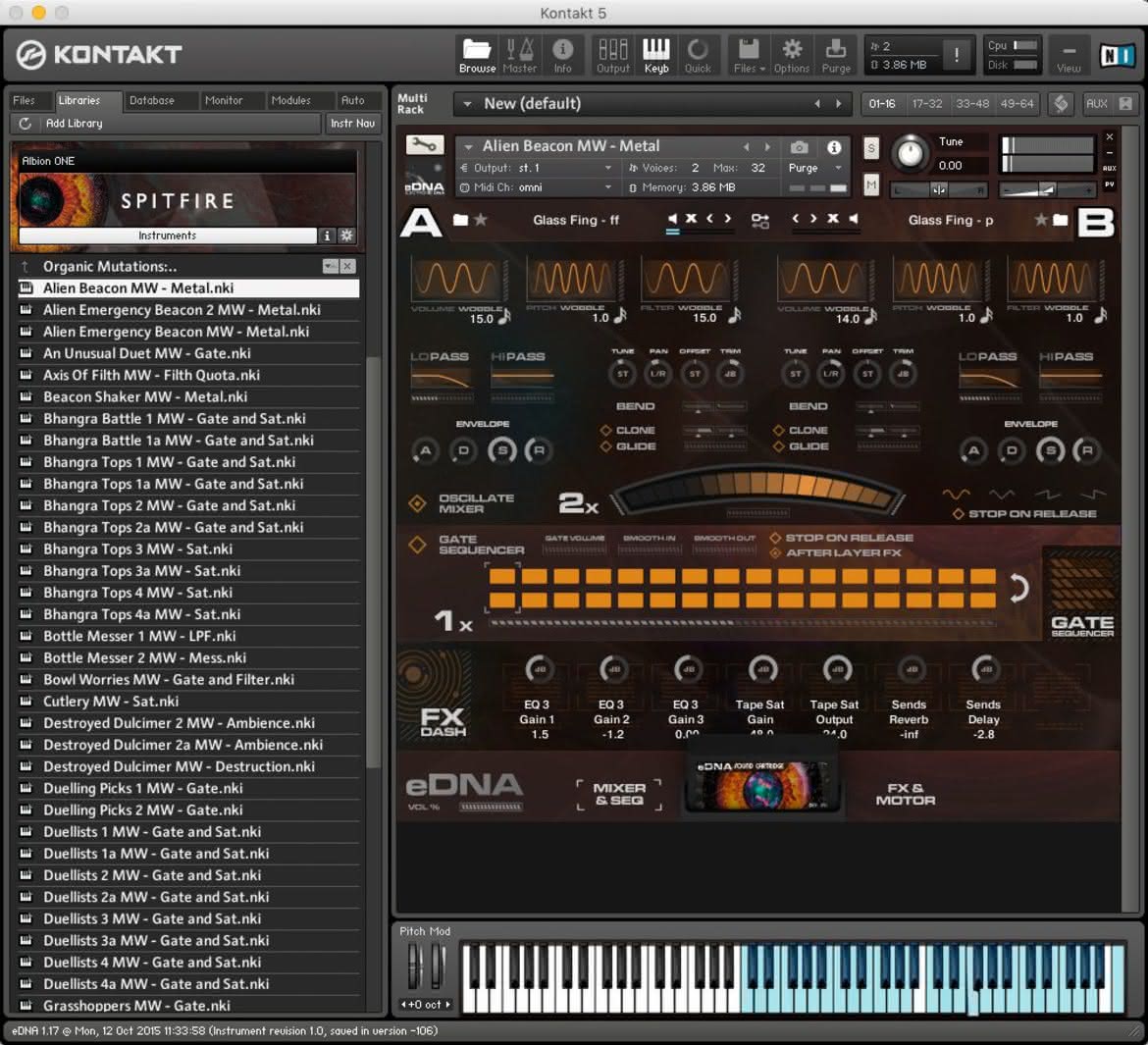Toggle the Gate Sequencer switch
The image size is (1148, 1045).
(417, 545)
